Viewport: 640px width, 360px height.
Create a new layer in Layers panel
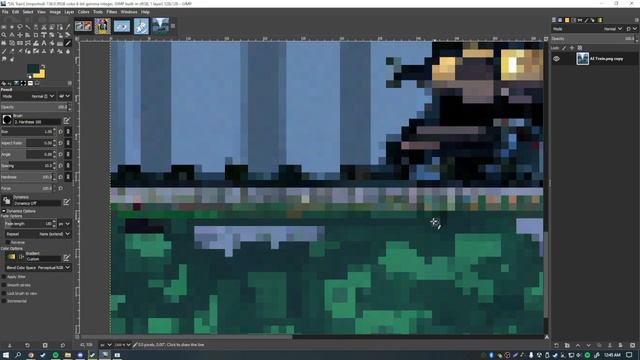pyautogui.click(x=556, y=345)
